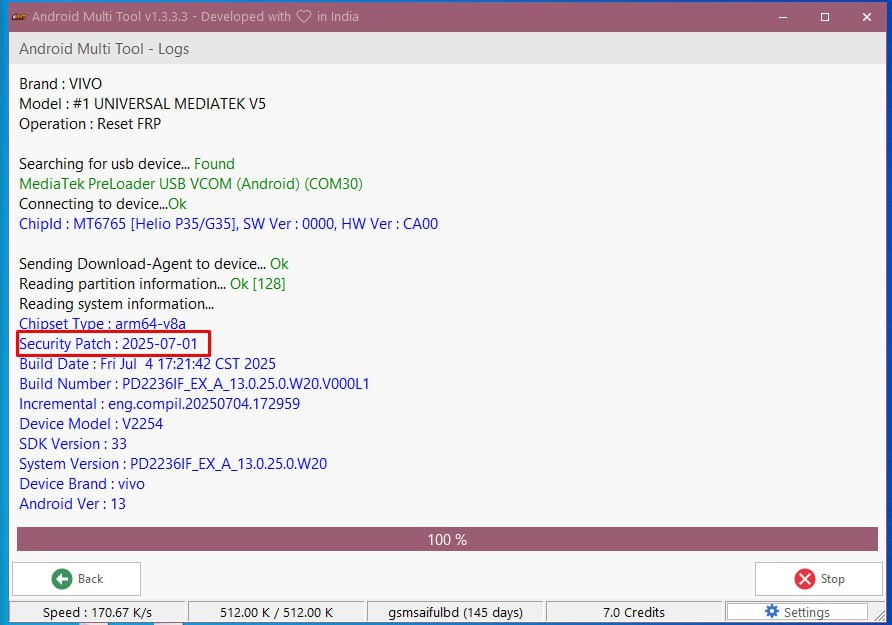892x625 pixels.
Task: Minimize the Android Multi Tool window
Action: pos(778,17)
